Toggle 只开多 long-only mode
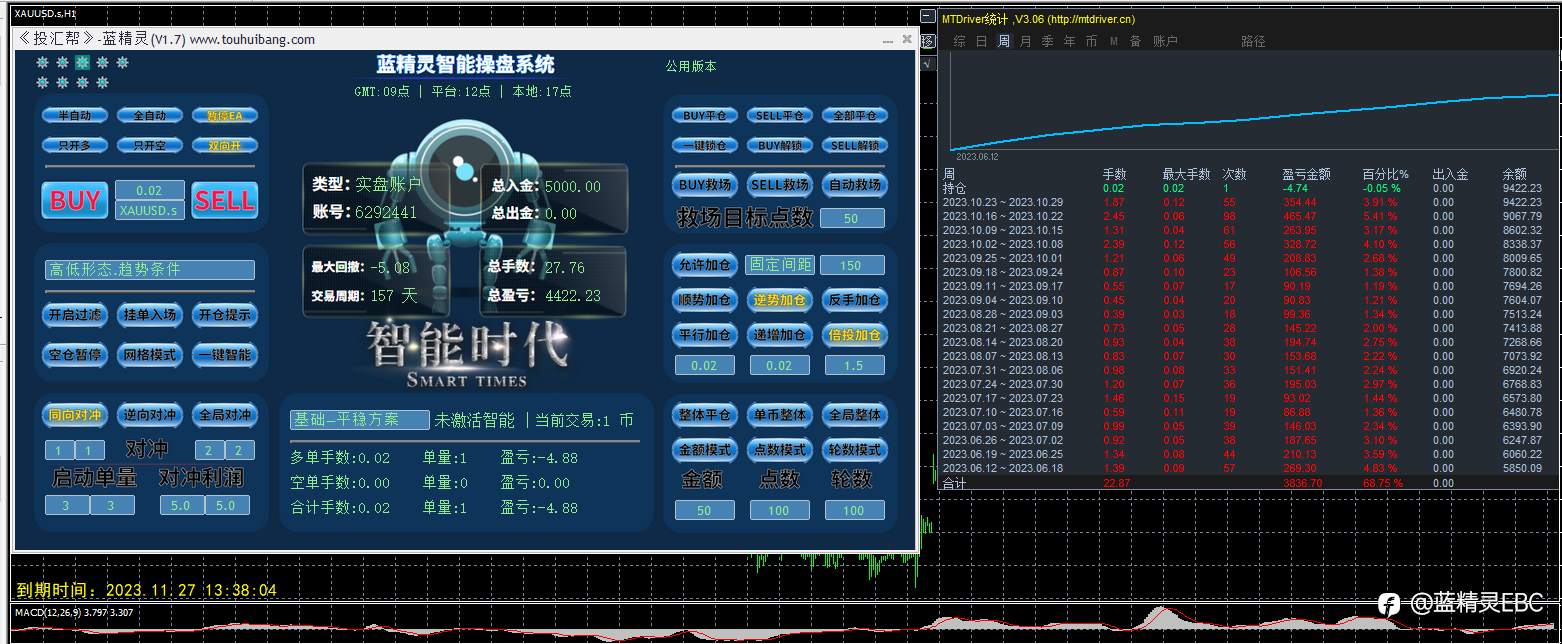Screen dimensions: 1562x644 tap(75, 145)
